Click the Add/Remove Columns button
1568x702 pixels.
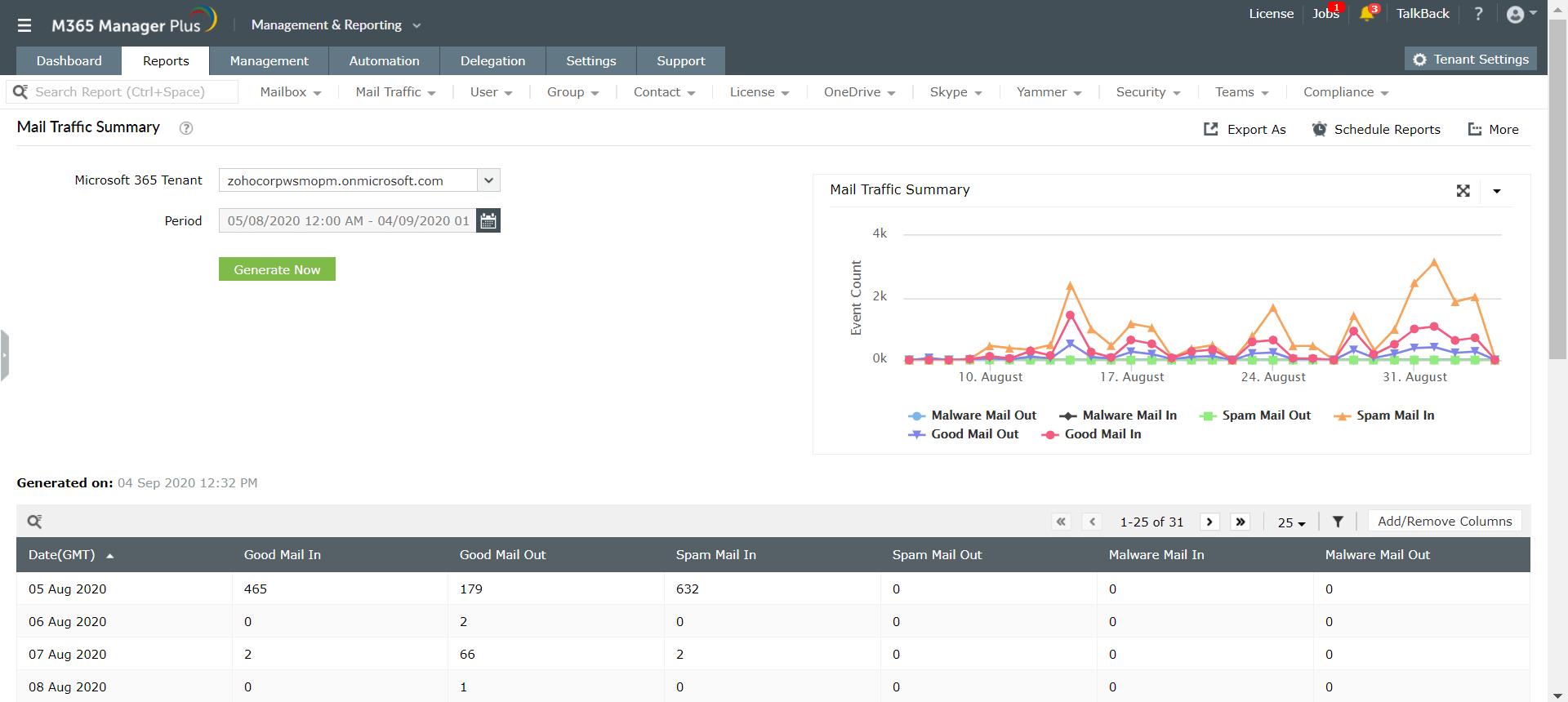point(1444,522)
